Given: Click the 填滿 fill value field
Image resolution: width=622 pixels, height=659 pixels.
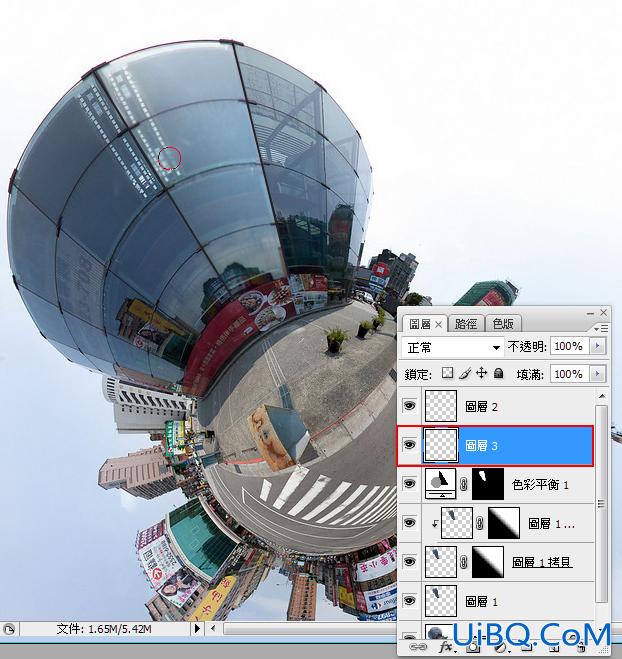Looking at the screenshot, I should coord(569,374).
